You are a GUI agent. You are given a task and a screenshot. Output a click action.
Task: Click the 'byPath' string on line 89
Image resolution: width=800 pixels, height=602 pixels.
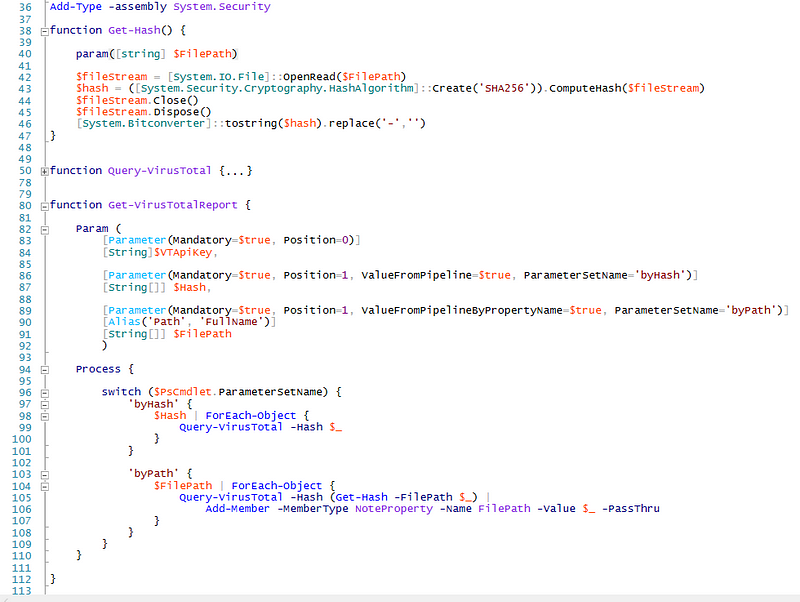click(x=751, y=310)
